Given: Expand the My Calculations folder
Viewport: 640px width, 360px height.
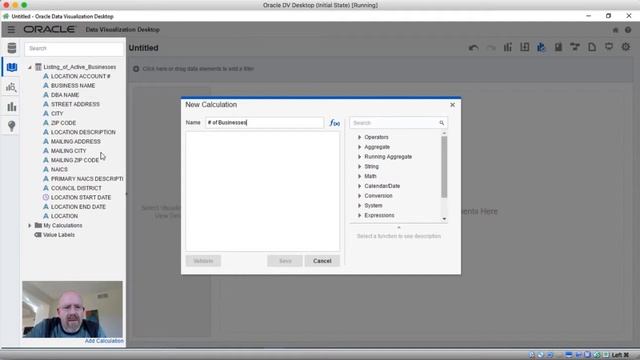Looking at the screenshot, I should pos(30,225).
